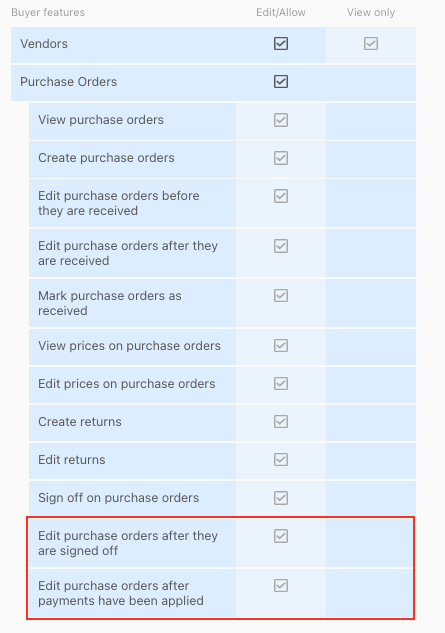
Task: Toggle the Create returns checkbox
Action: 281,421
